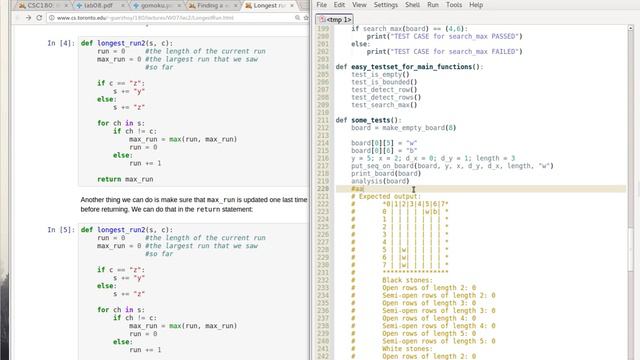This screenshot has width=640, height=360.
Task: Close the 'Longest run' browser tab
Action: [292, 6]
